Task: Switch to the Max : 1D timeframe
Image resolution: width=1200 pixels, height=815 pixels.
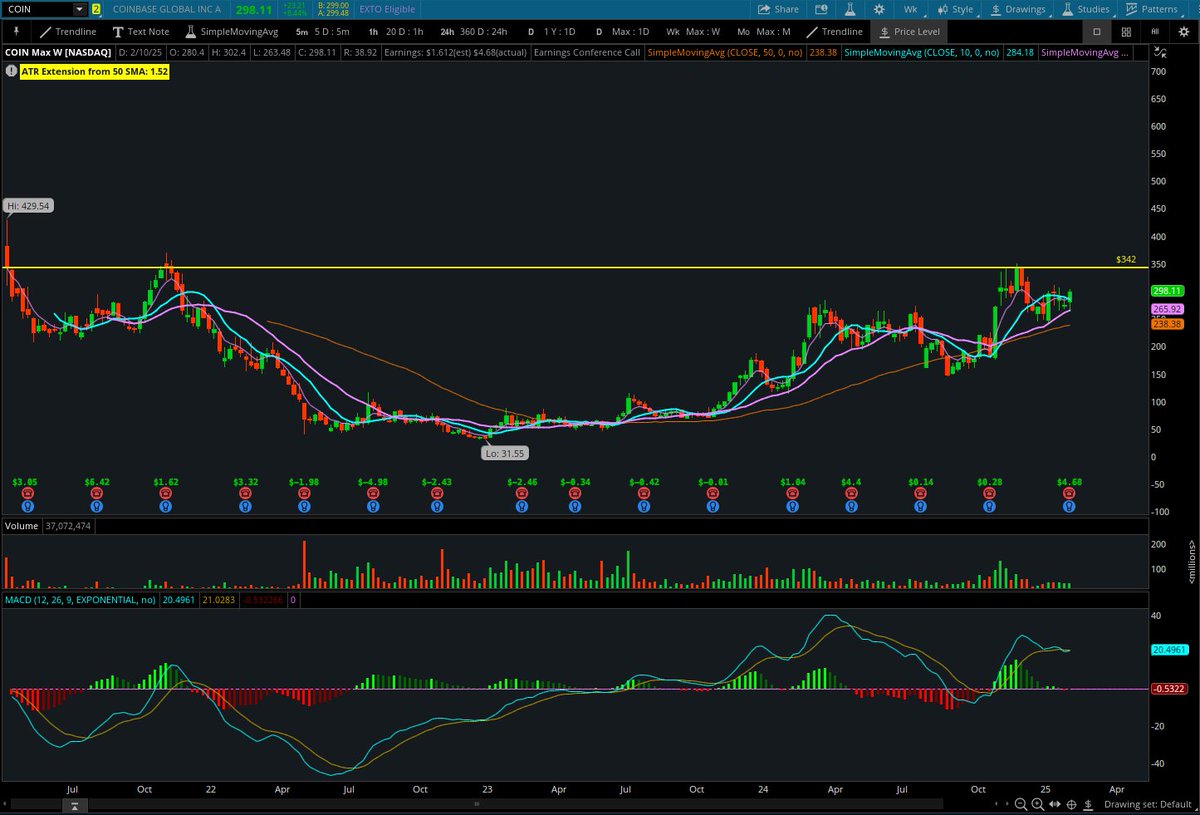Action: tap(622, 31)
